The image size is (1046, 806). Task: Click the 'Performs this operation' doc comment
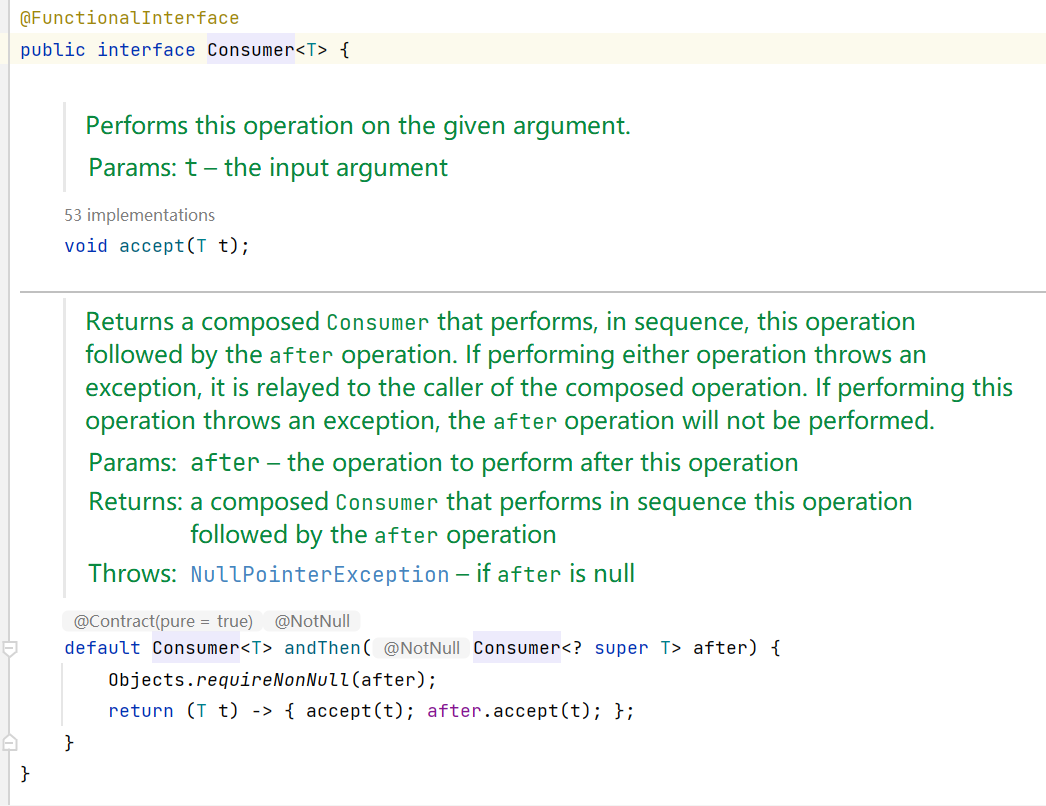point(357,126)
